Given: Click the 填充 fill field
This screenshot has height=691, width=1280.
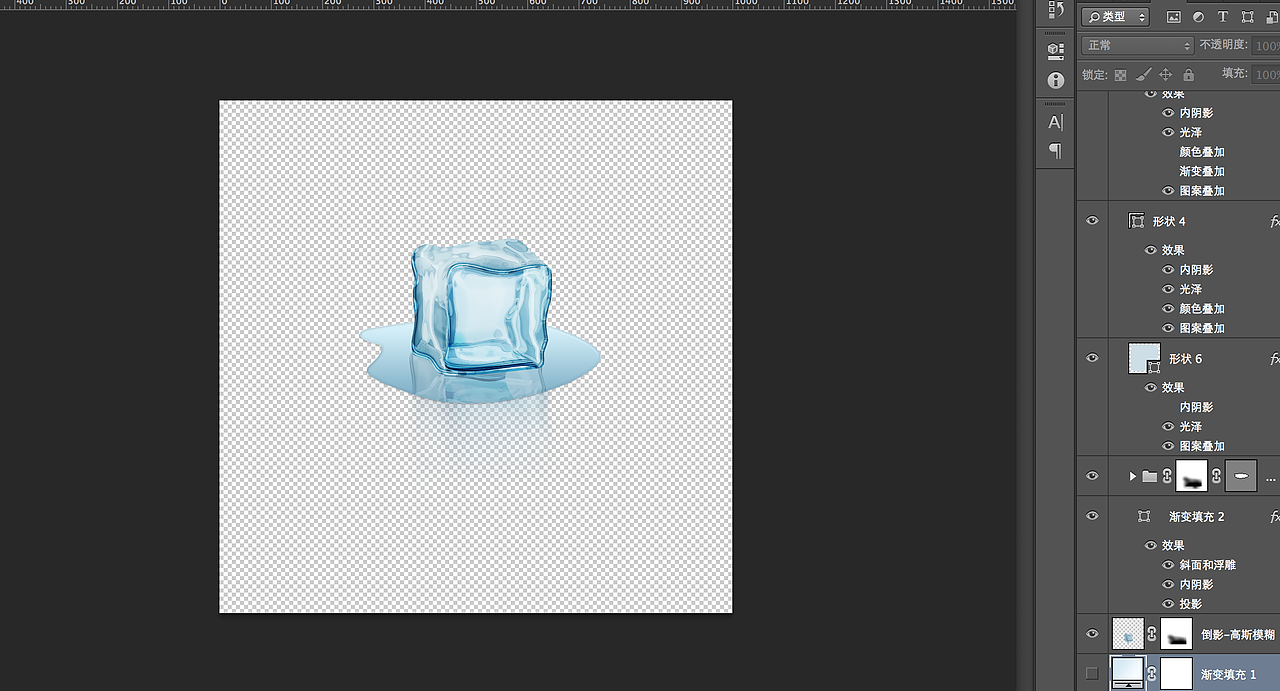Looking at the screenshot, I should (1267, 75).
